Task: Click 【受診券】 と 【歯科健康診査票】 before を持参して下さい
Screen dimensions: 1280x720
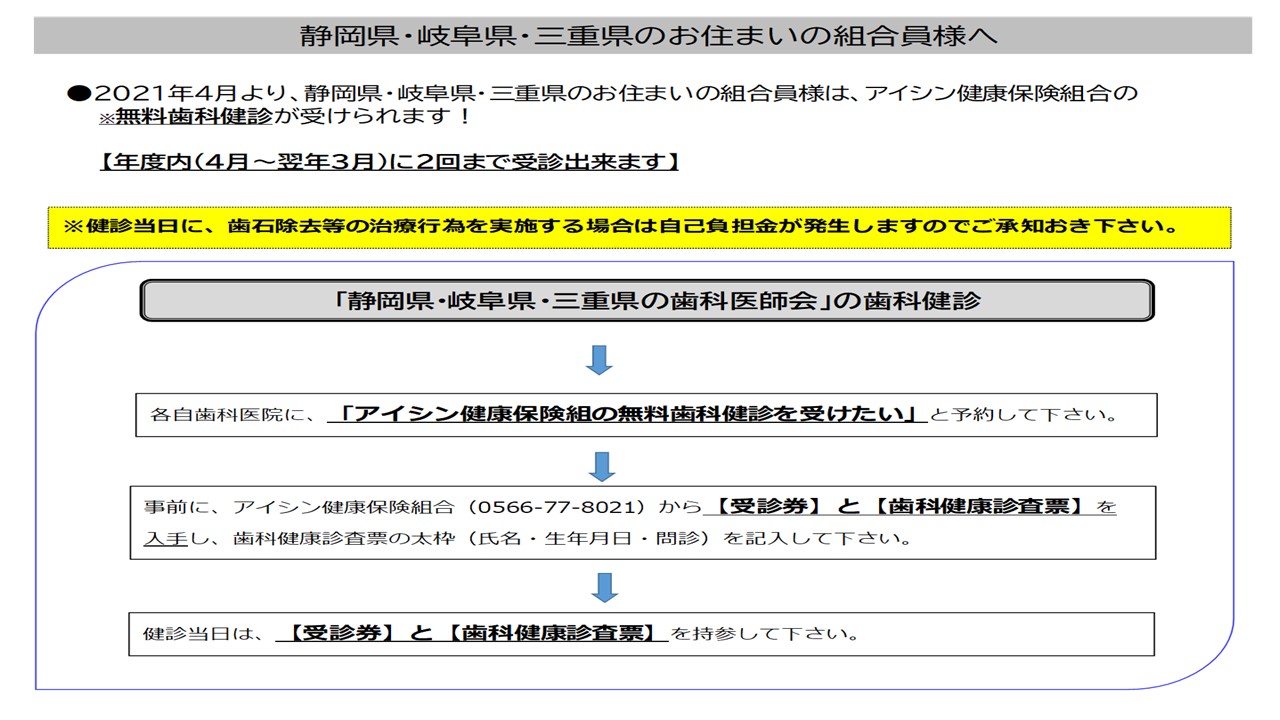Action: click(x=472, y=633)
